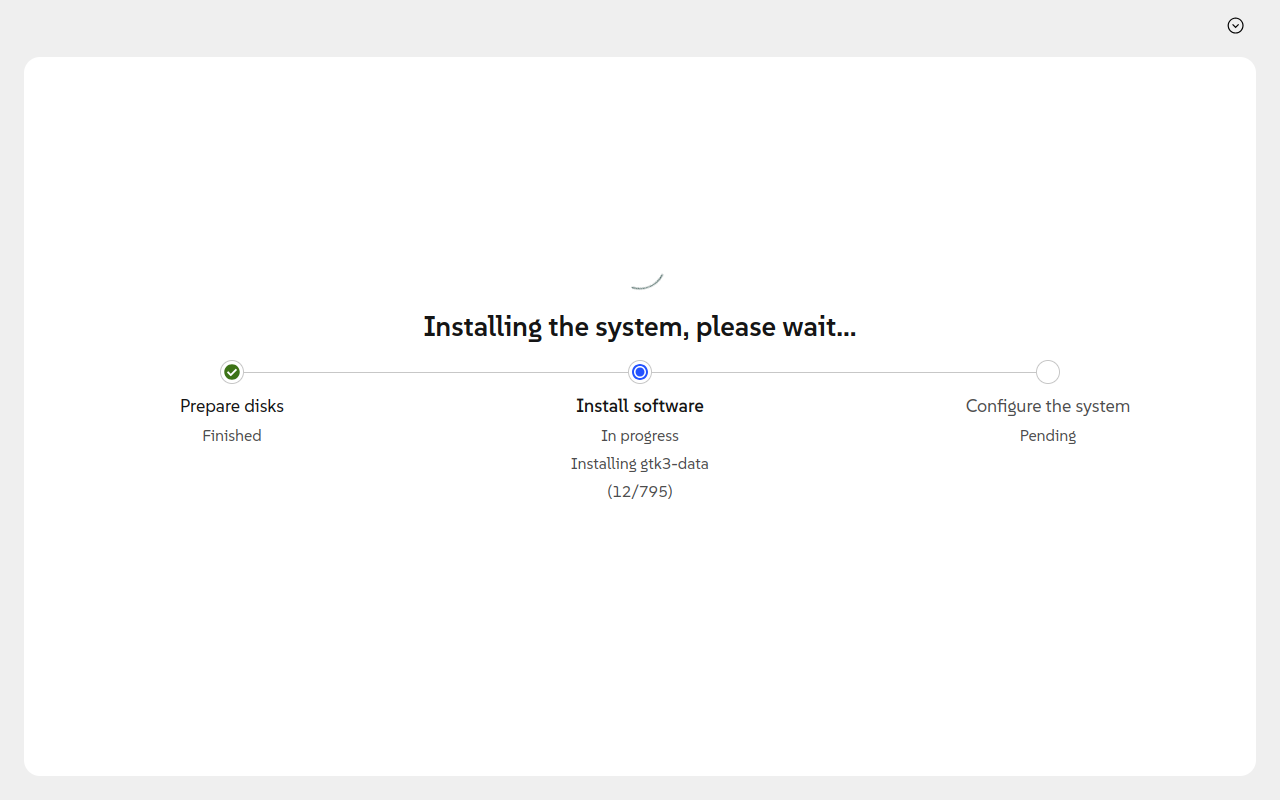Click the green checkmark step icon
The width and height of the screenshot is (1280, 800).
232,372
